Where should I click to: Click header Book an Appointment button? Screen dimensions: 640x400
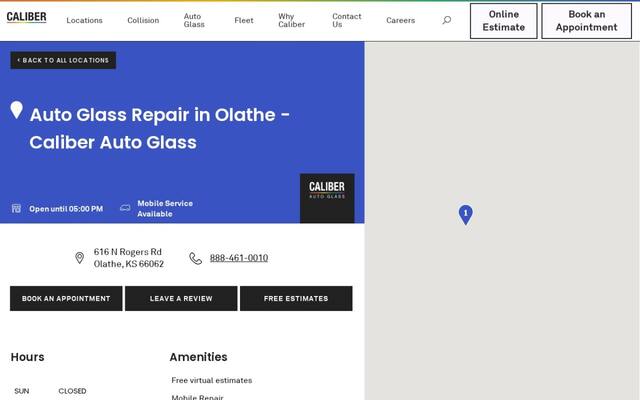click(587, 21)
